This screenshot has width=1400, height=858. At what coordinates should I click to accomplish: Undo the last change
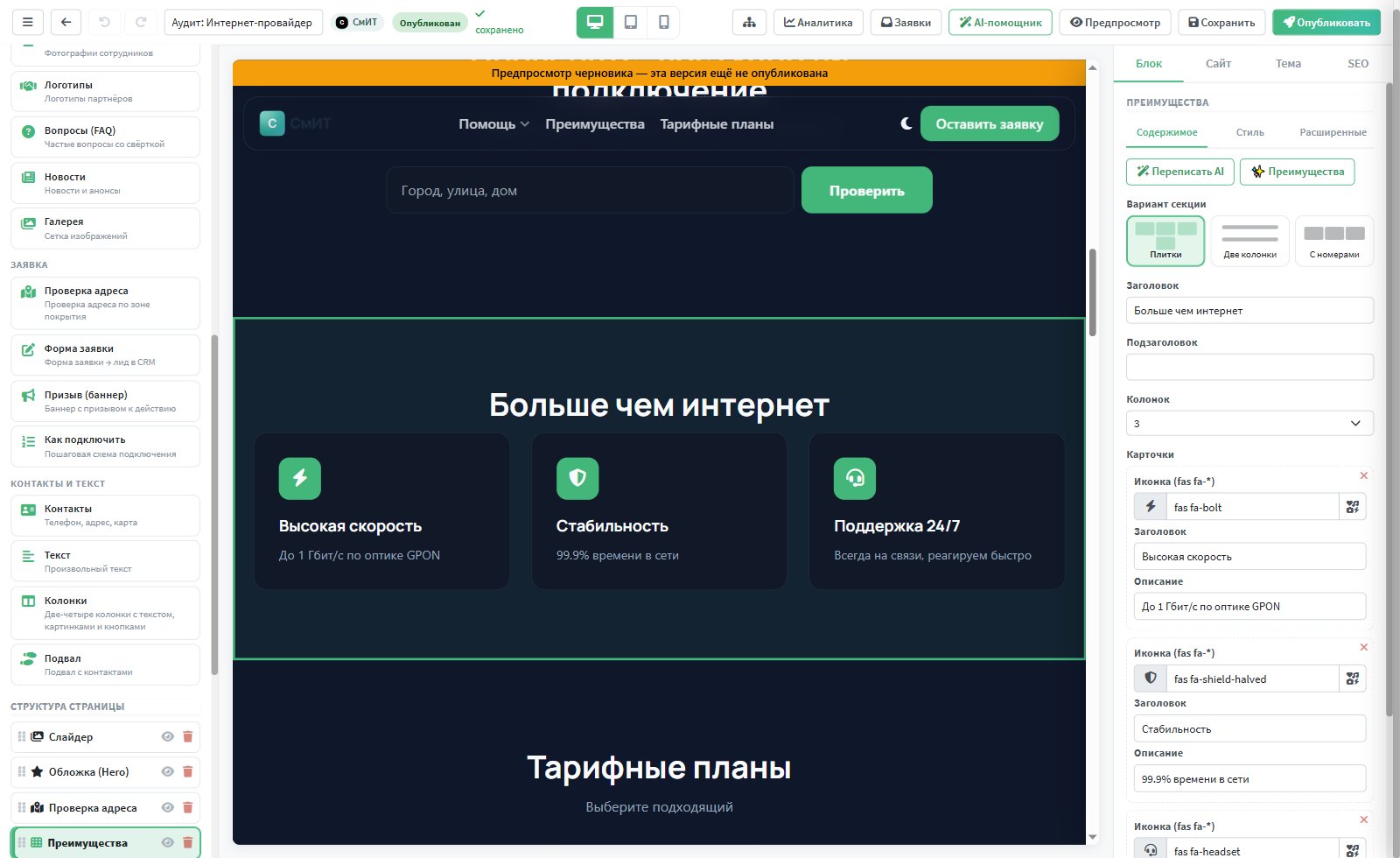pyautogui.click(x=104, y=23)
